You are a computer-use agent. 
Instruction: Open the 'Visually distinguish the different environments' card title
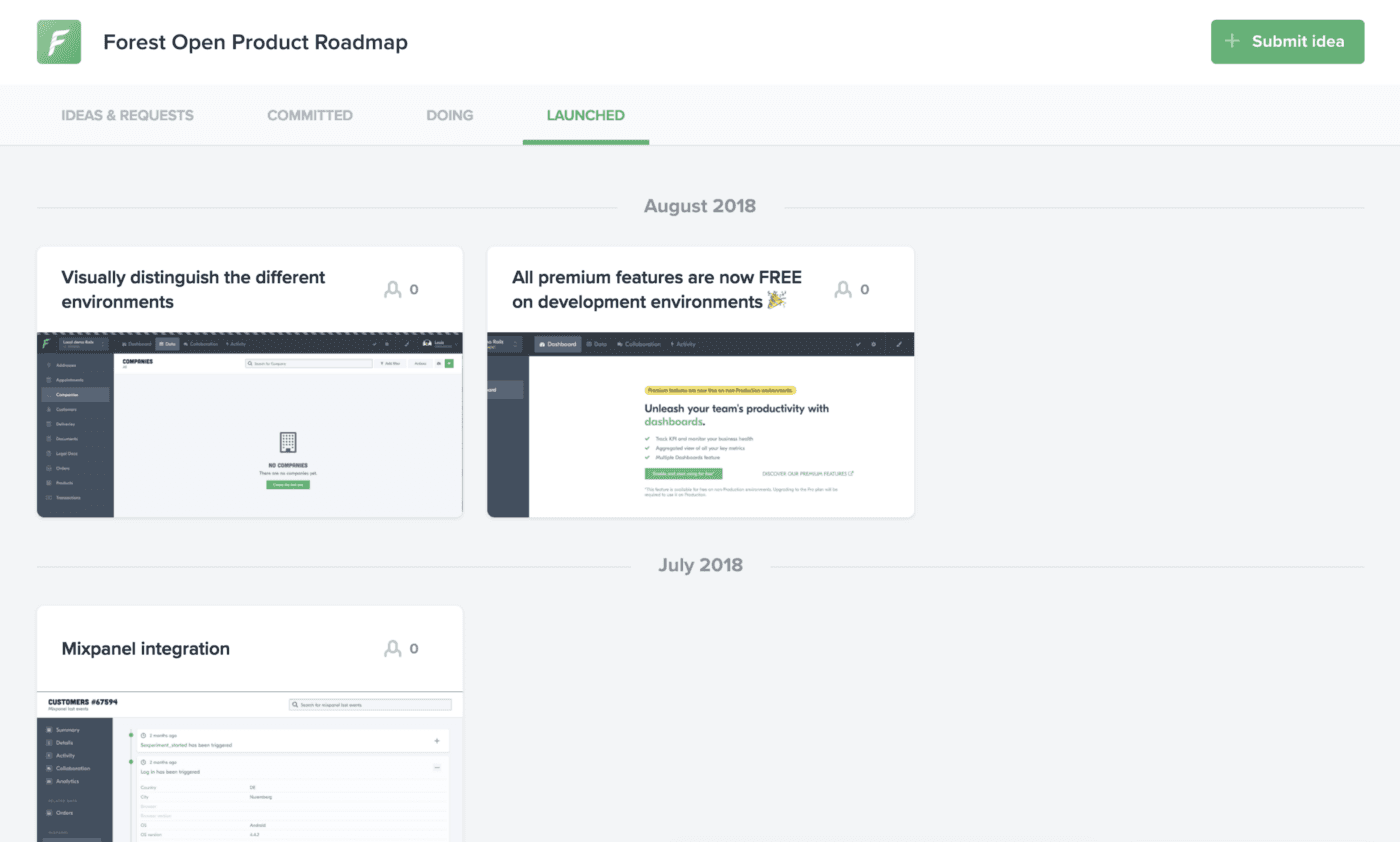194,289
